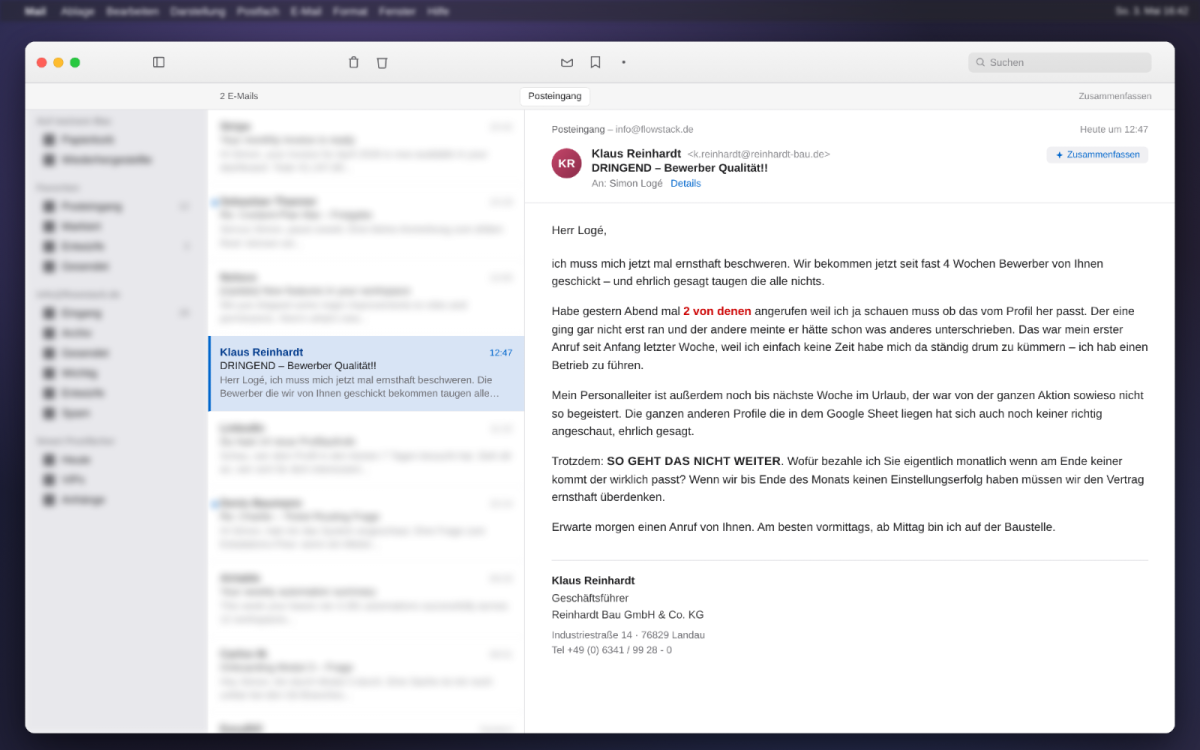Click the Posteingang – info@flowstack.de label

tap(622, 129)
